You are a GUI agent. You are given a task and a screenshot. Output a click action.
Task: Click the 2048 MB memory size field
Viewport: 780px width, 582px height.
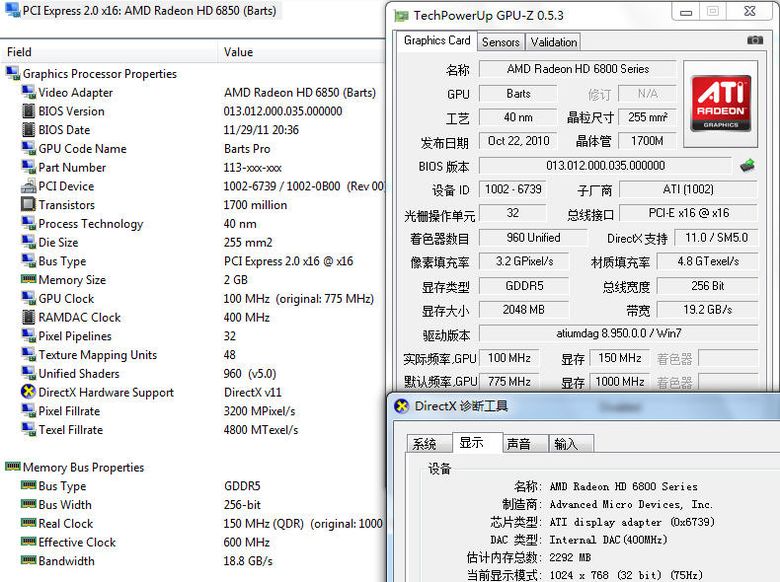point(523,310)
